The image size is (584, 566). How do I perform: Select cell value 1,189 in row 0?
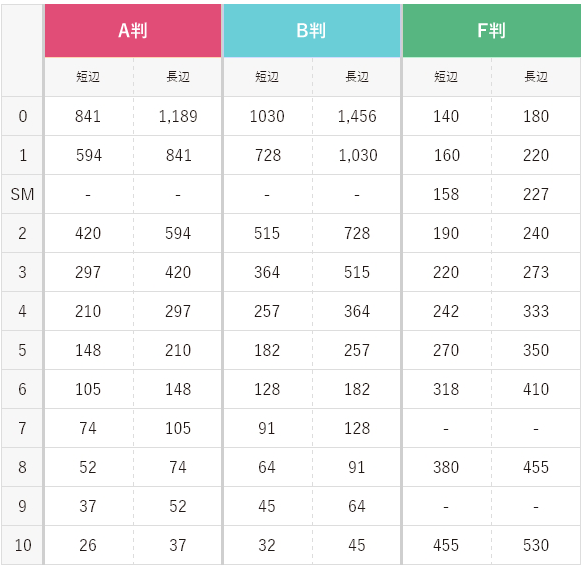(x=178, y=116)
